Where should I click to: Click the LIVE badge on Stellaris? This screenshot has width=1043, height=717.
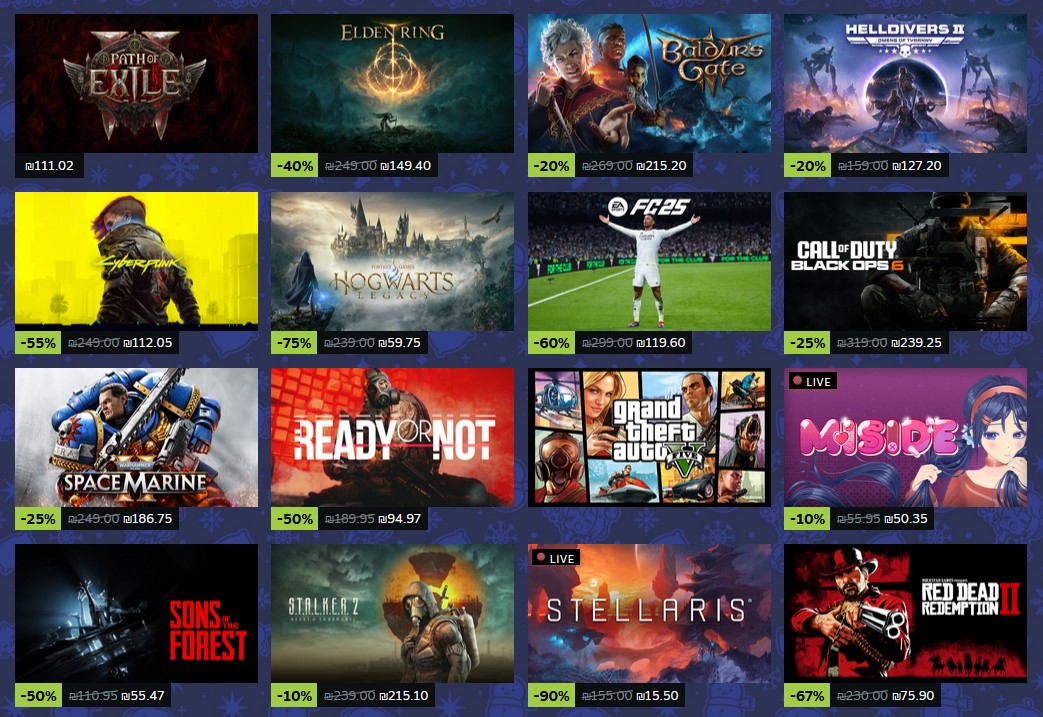(x=555, y=558)
